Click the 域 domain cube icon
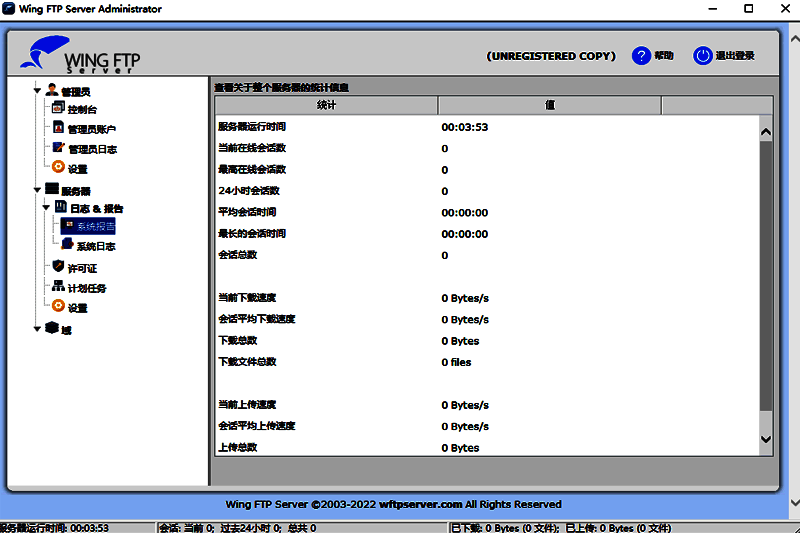Viewport: 800px width, 533px height. pos(52,328)
